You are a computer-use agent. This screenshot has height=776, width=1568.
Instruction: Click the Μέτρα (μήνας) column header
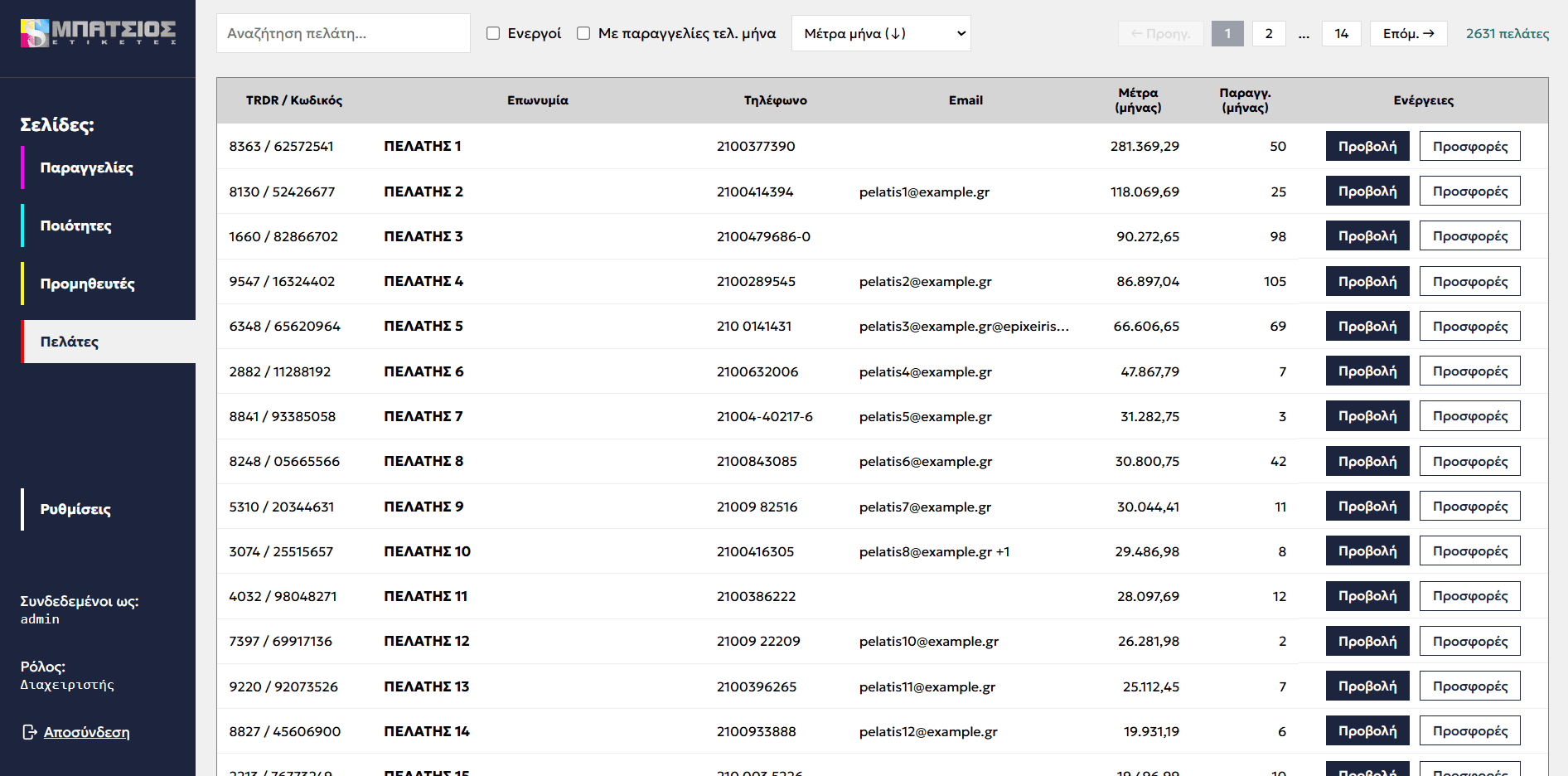[1137, 100]
